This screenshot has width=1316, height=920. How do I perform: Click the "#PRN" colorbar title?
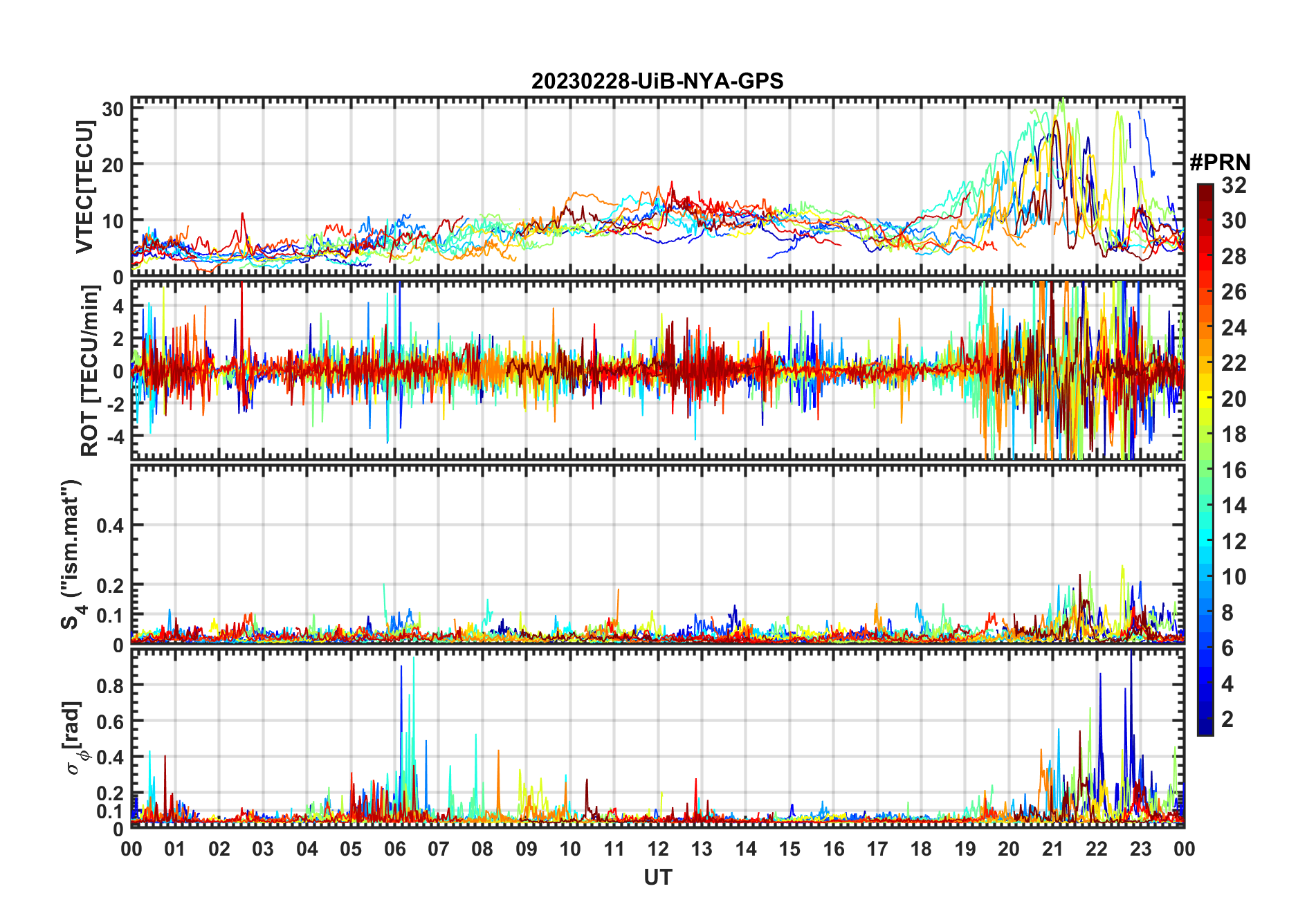tap(1221, 163)
